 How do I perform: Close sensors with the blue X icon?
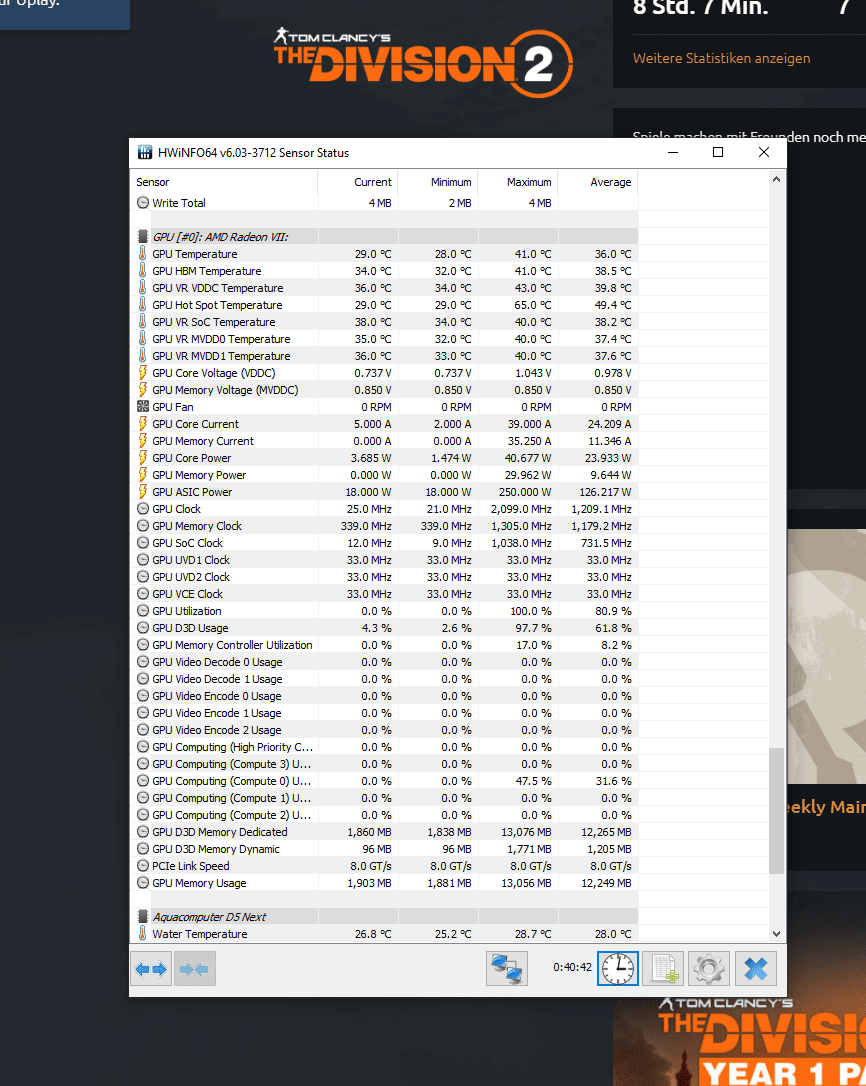(755, 968)
